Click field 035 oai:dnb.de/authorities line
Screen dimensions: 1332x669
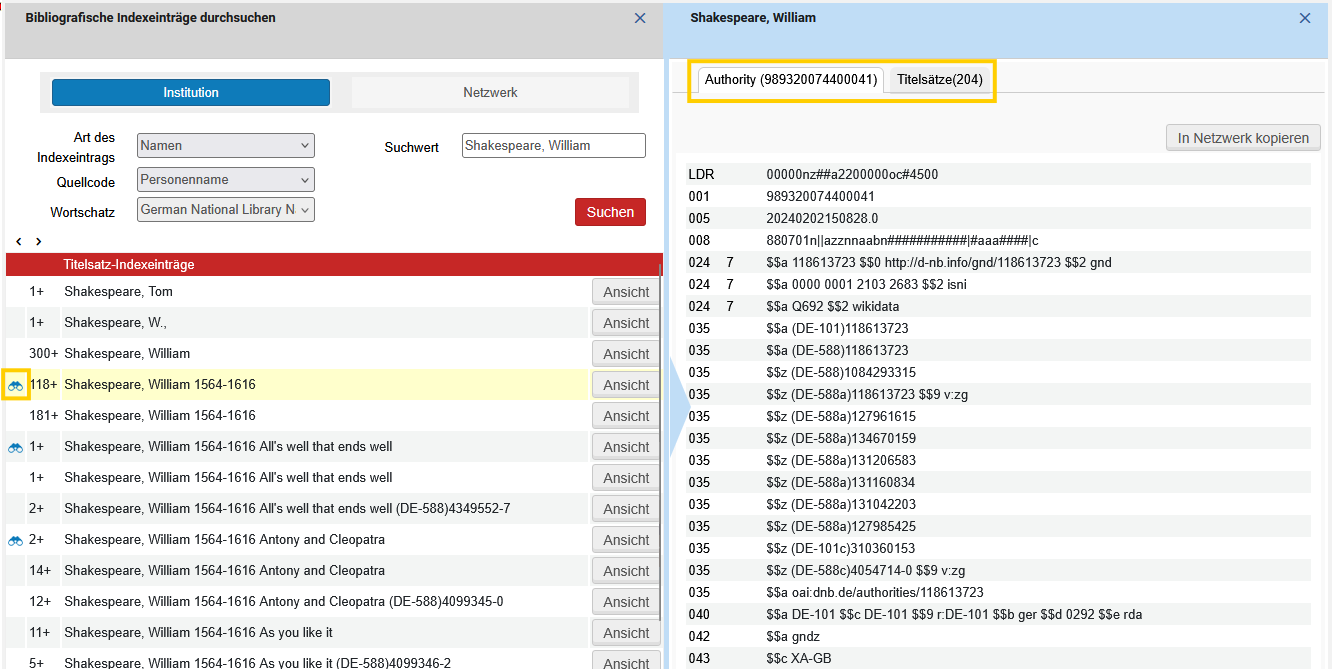click(875, 593)
